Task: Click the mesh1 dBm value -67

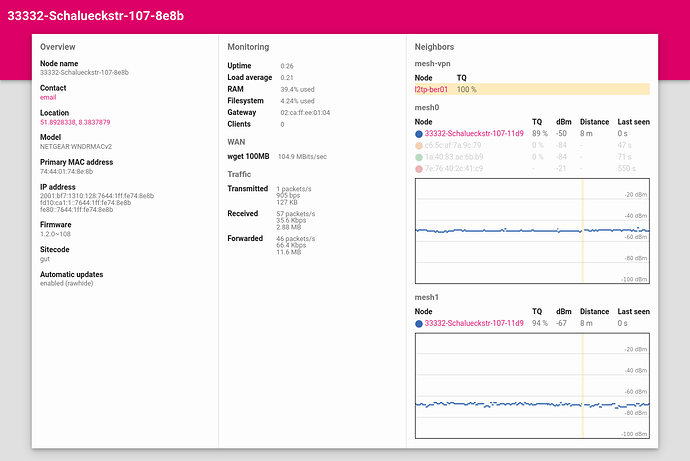Action: coord(561,323)
